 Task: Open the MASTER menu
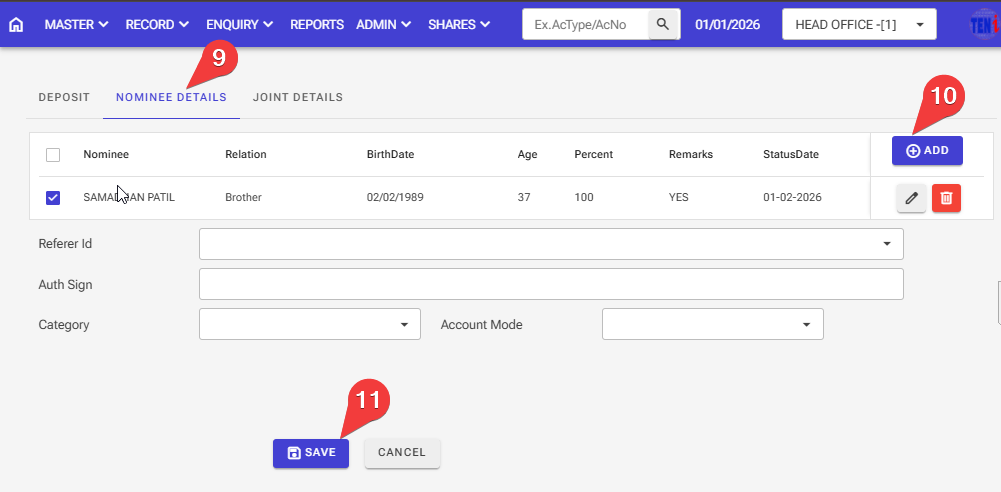tap(76, 24)
